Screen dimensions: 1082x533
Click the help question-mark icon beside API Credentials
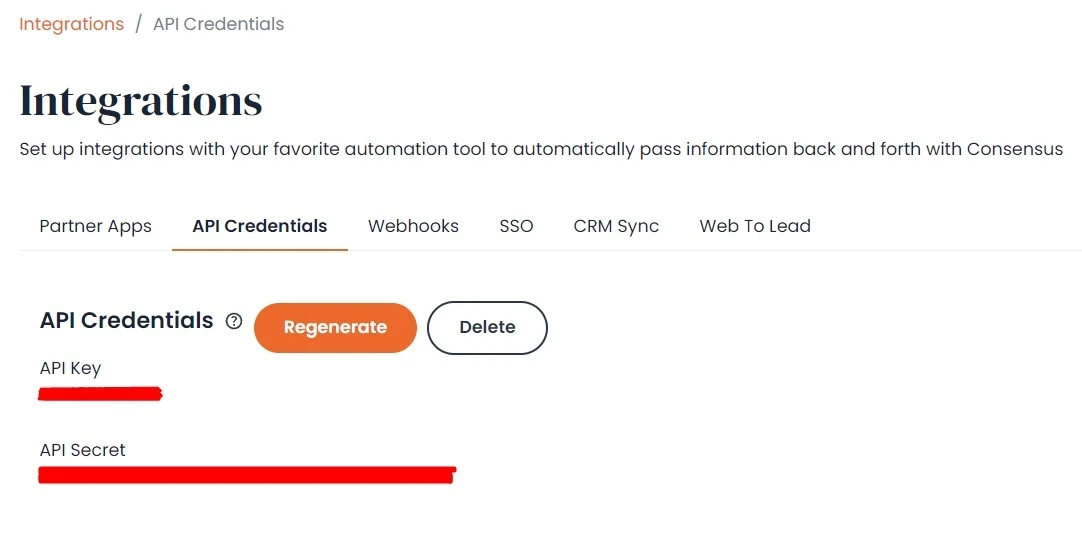pyautogui.click(x=235, y=321)
